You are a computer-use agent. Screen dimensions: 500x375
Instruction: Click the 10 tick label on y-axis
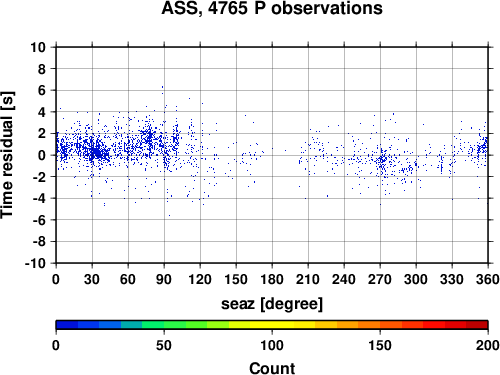point(38,47)
